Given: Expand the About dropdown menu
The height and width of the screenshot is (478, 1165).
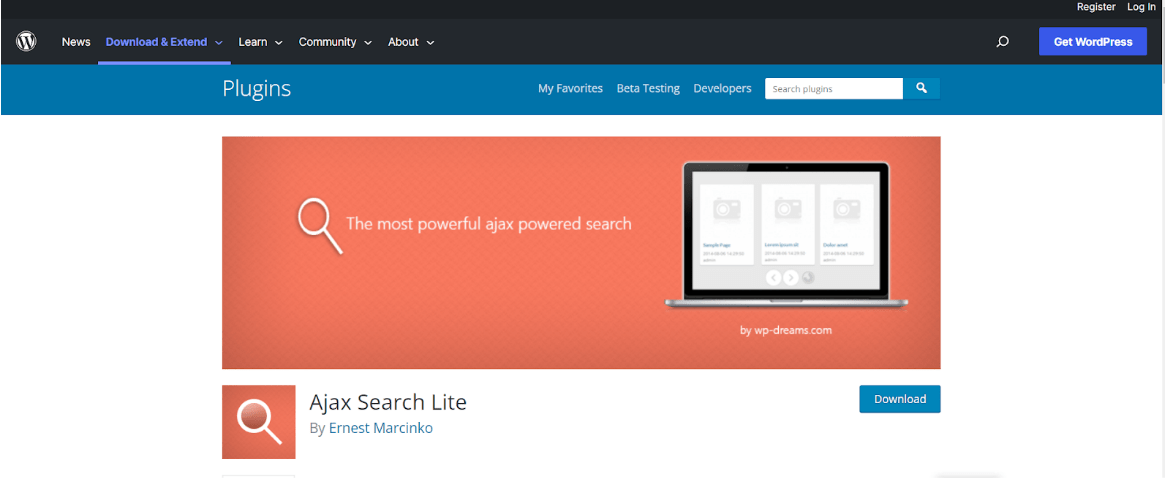Looking at the screenshot, I should point(411,42).
